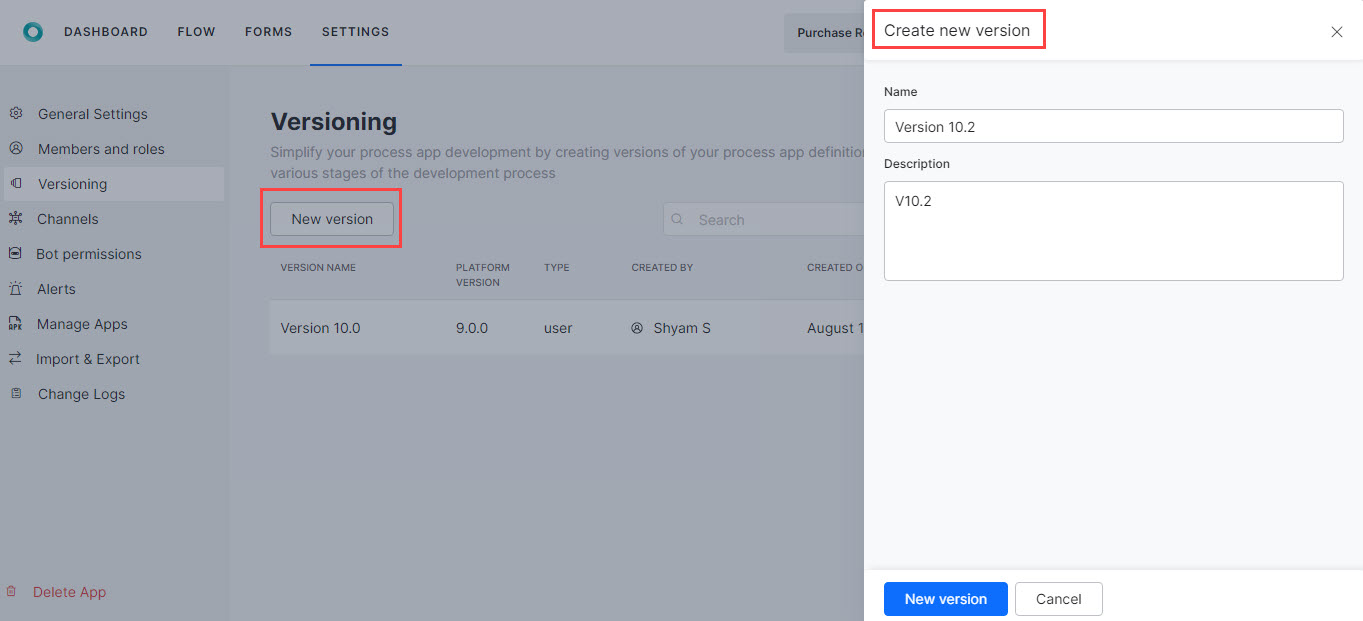Screen dimensions: 1363x621
Task: Click the Bot permissions robot icon
Action: (x=16, y=253)
